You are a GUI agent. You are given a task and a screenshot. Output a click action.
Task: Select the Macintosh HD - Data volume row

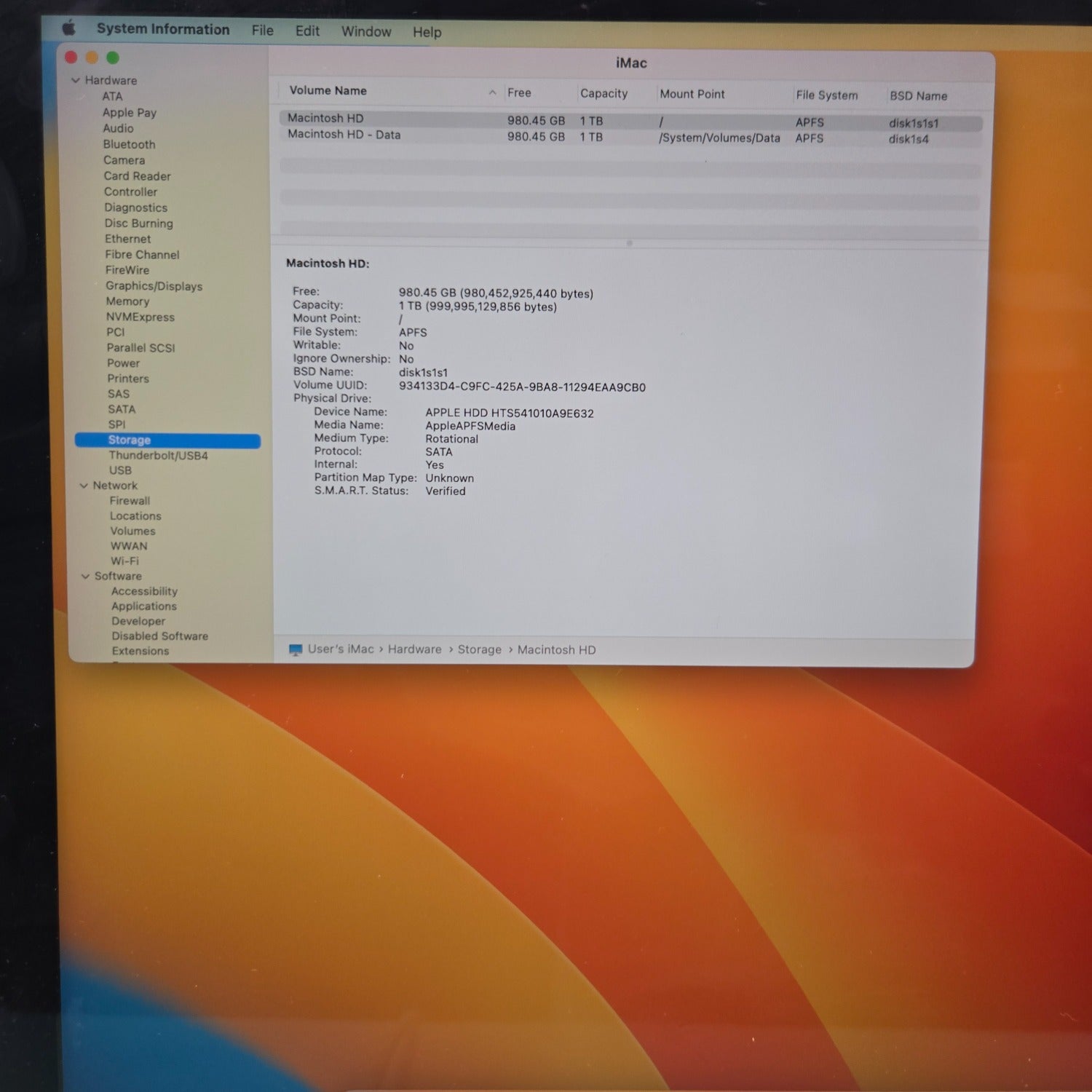630,137
